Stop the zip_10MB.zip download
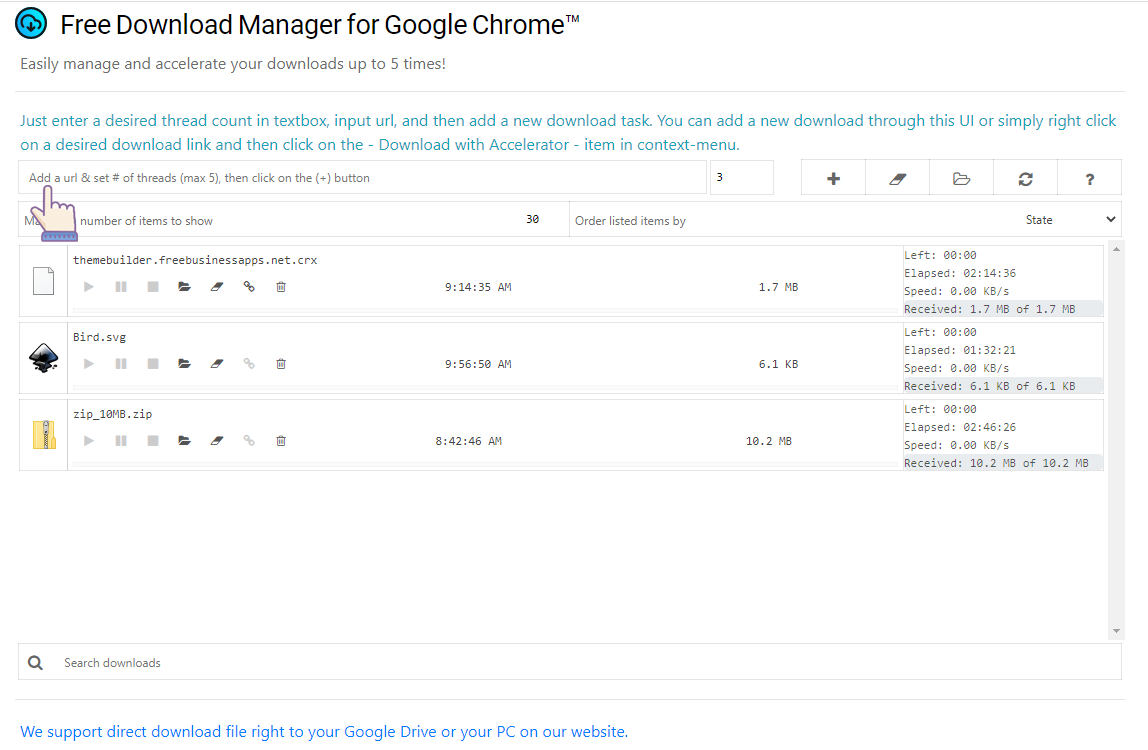 coord(153,441)
